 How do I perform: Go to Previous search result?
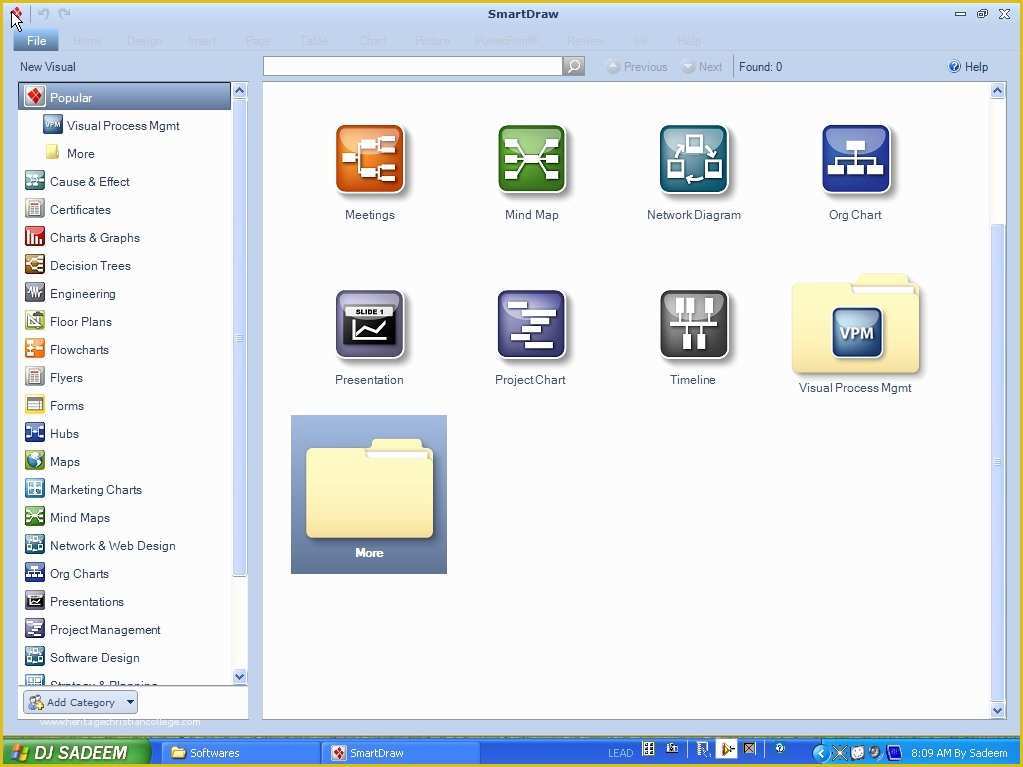[x=637, y=67]
